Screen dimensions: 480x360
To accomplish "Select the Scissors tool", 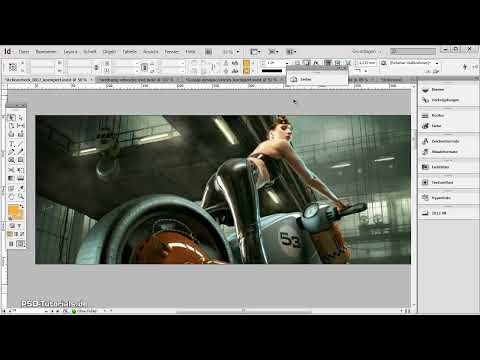I will 12,170.
